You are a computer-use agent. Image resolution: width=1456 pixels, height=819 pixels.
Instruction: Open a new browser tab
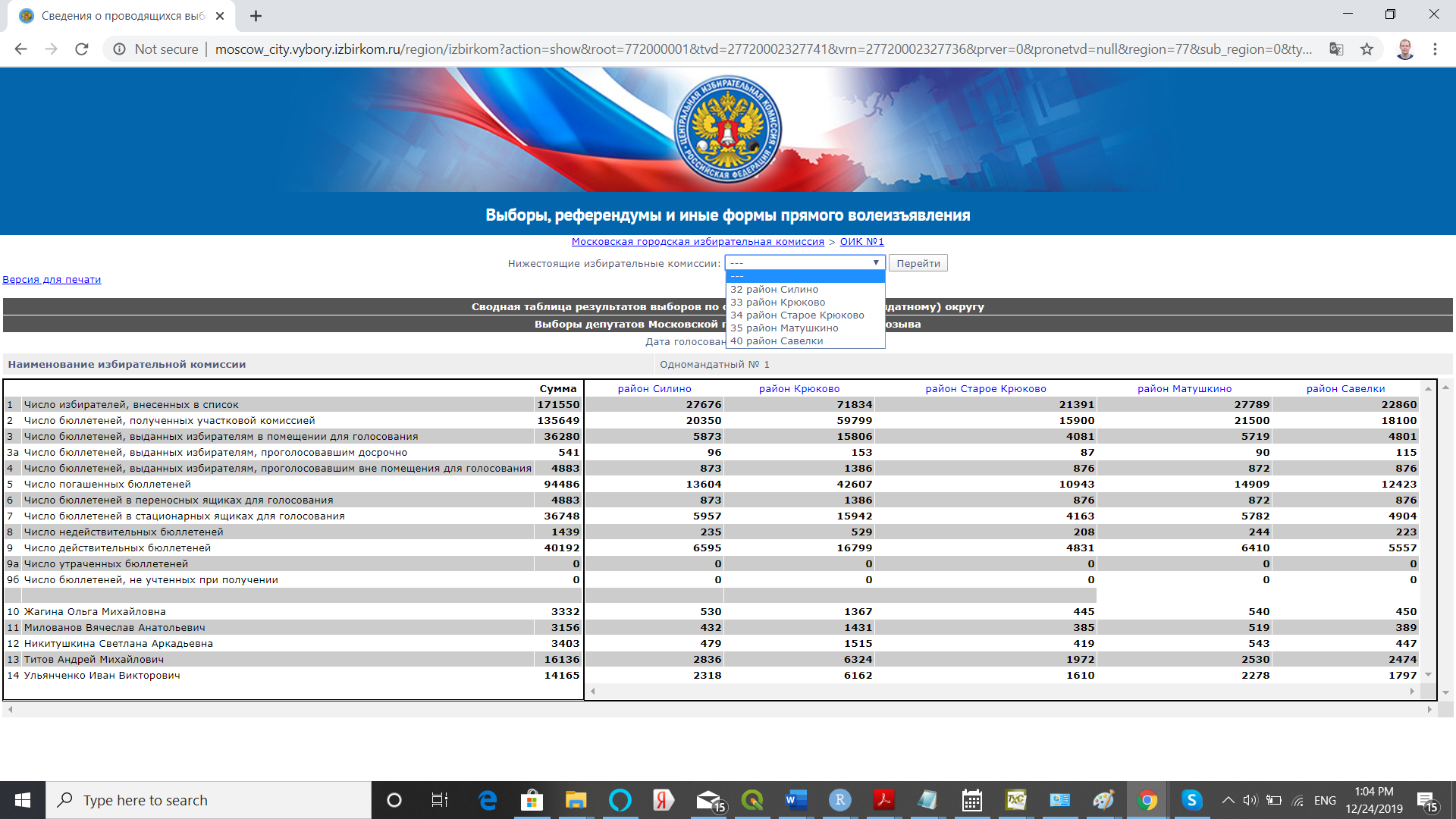click(x=256, y=16)
